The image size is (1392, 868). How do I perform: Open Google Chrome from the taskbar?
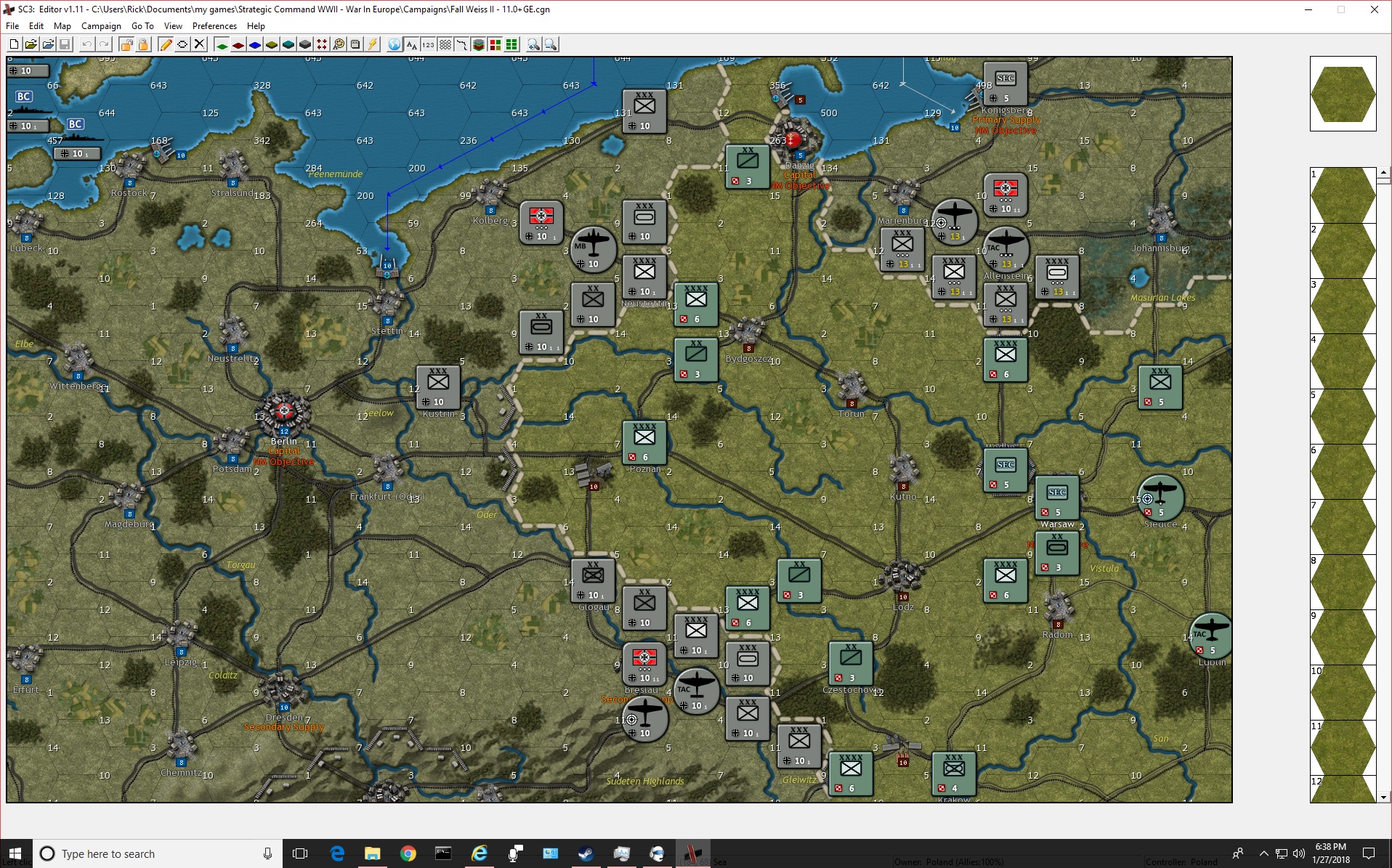tap(408, 853)
